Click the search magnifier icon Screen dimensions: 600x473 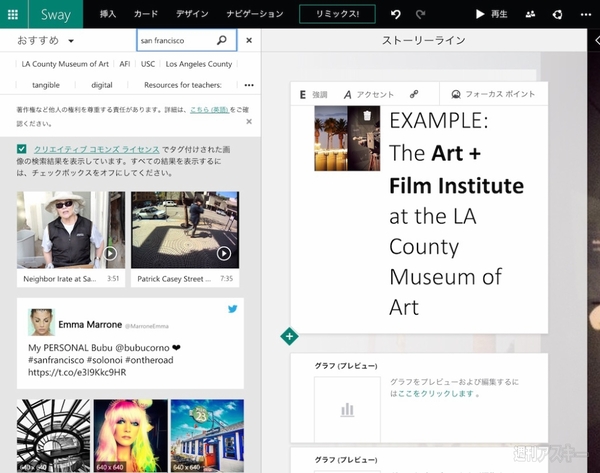222,40
